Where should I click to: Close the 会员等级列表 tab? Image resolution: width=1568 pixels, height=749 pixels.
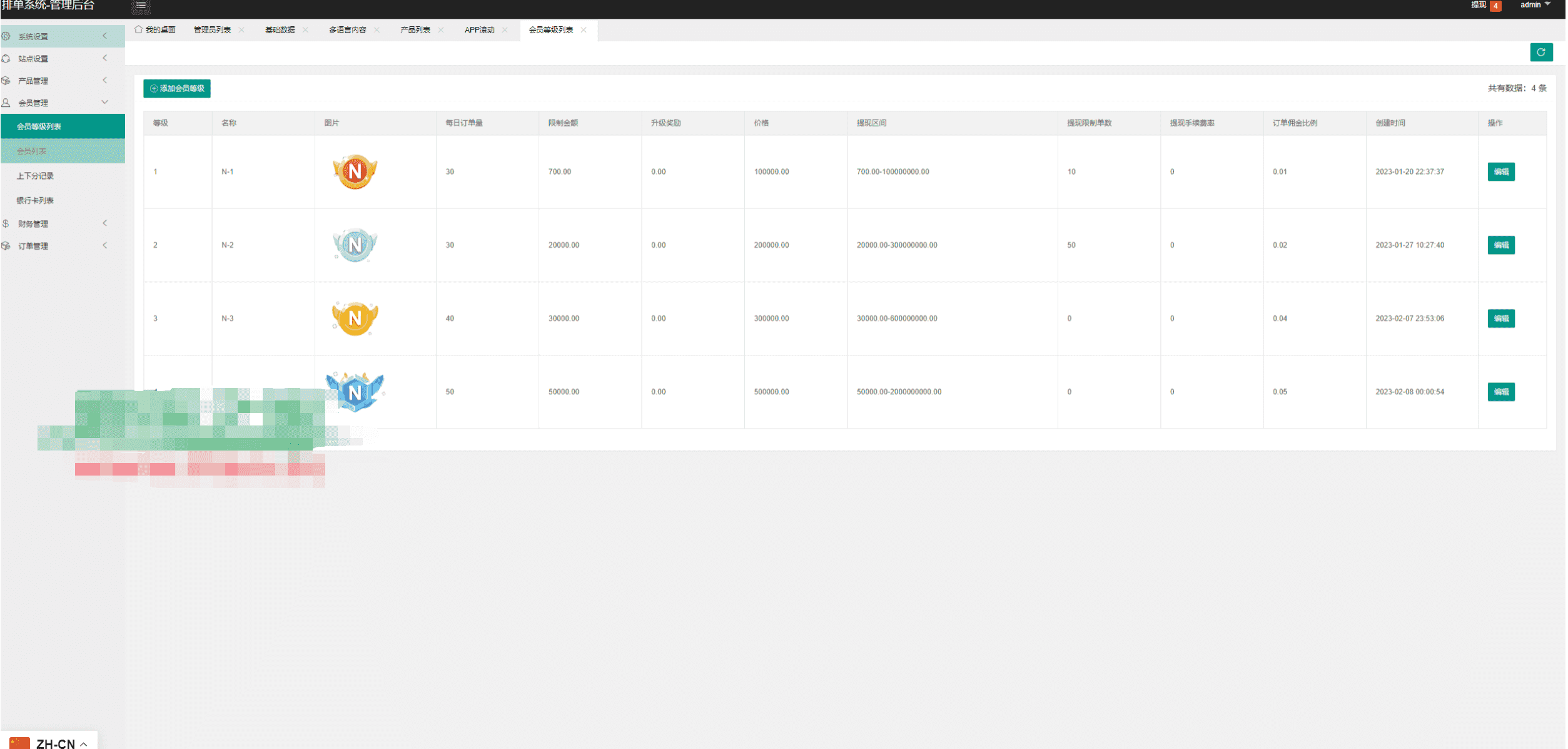tap(584, 30)
